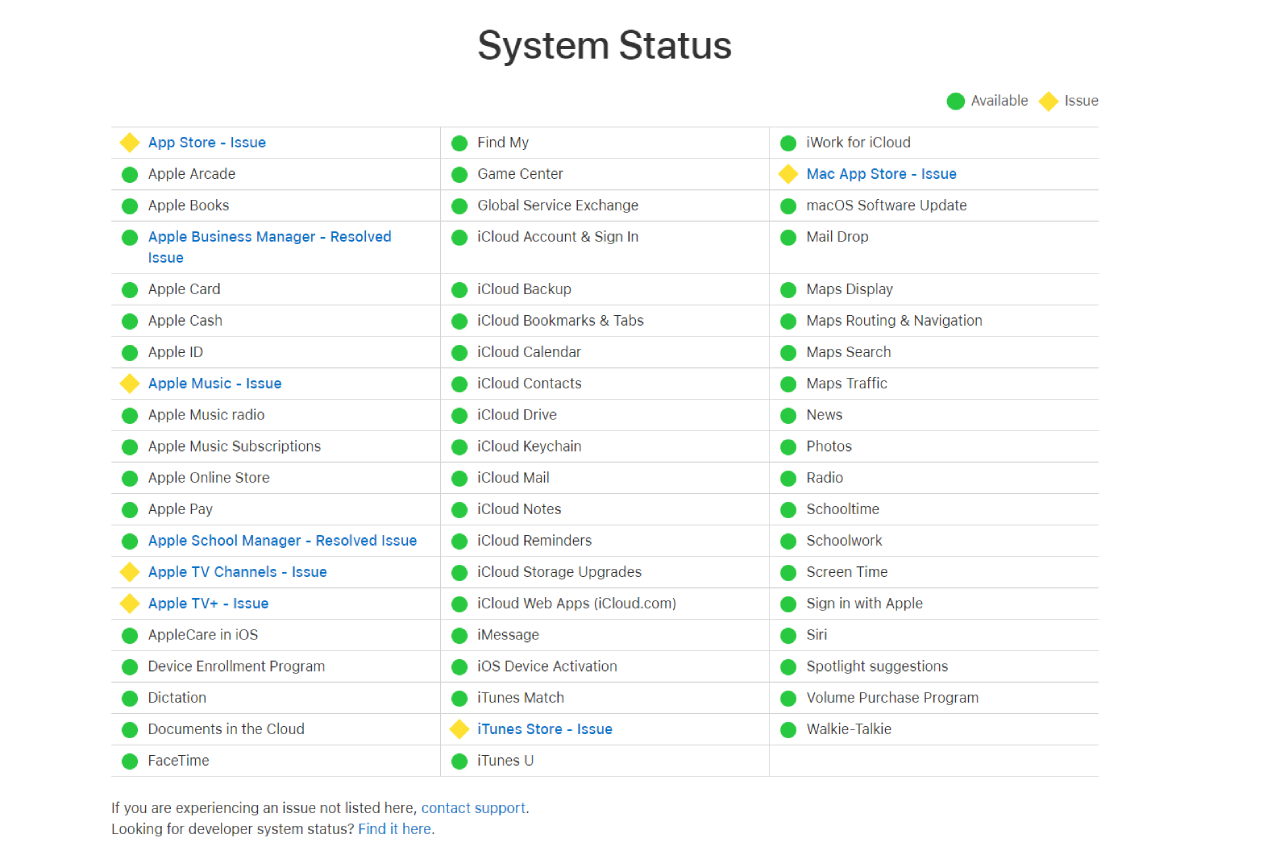Click green status dot beside News
Image resolution: width=1280 pixels, height=859 pixels.
788,415
